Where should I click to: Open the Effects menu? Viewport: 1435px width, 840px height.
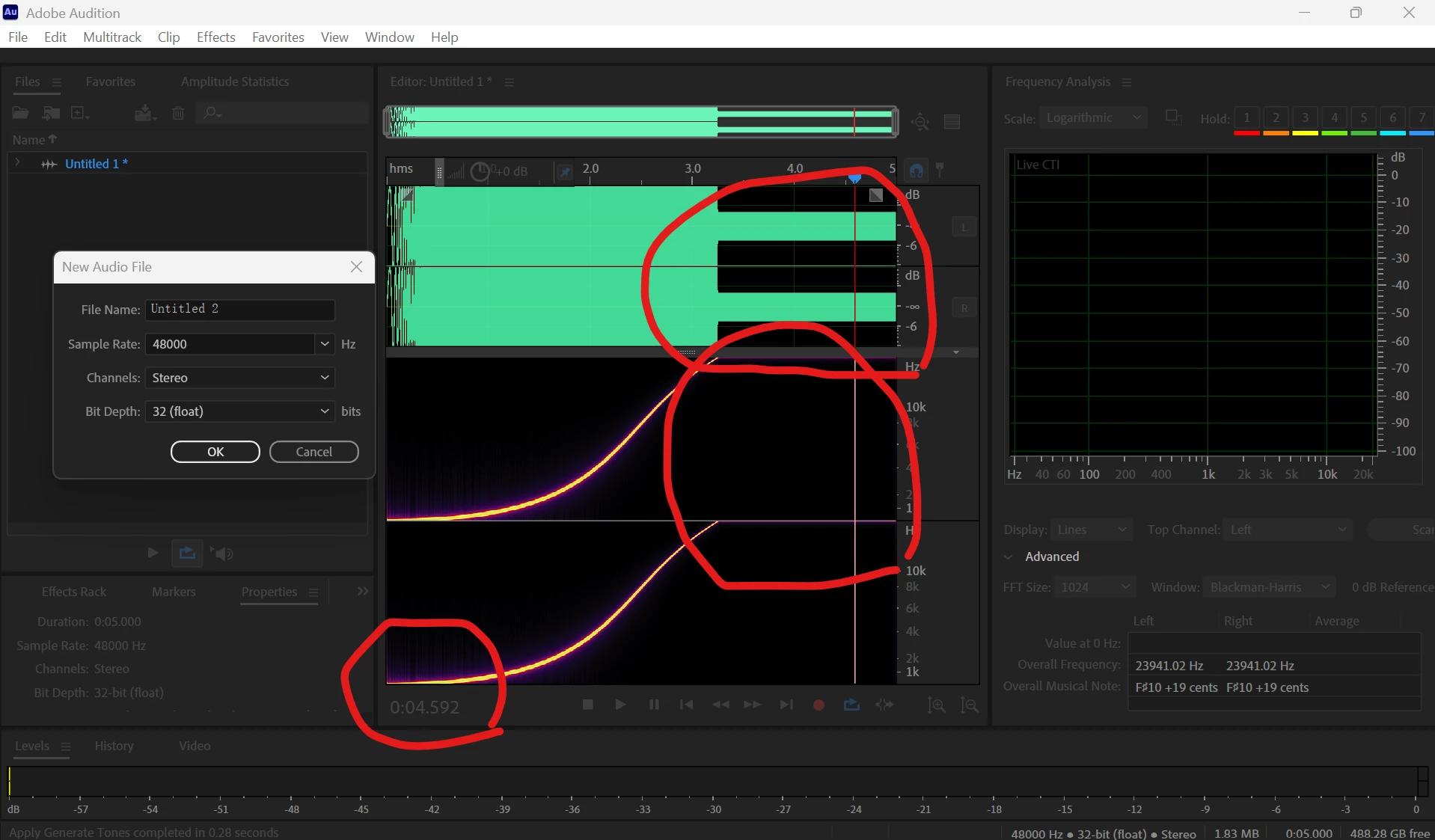click(215, 37)
